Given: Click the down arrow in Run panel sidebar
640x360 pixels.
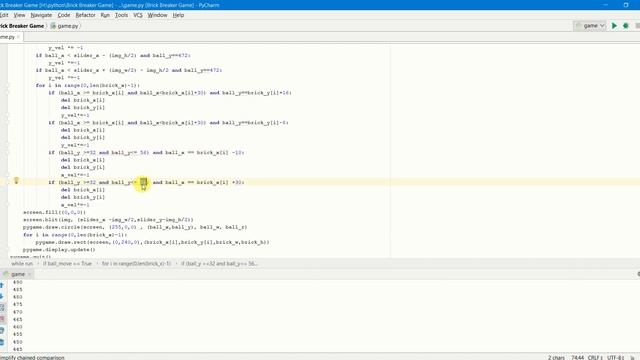Looking at the screenshot, I should [2, 296].
